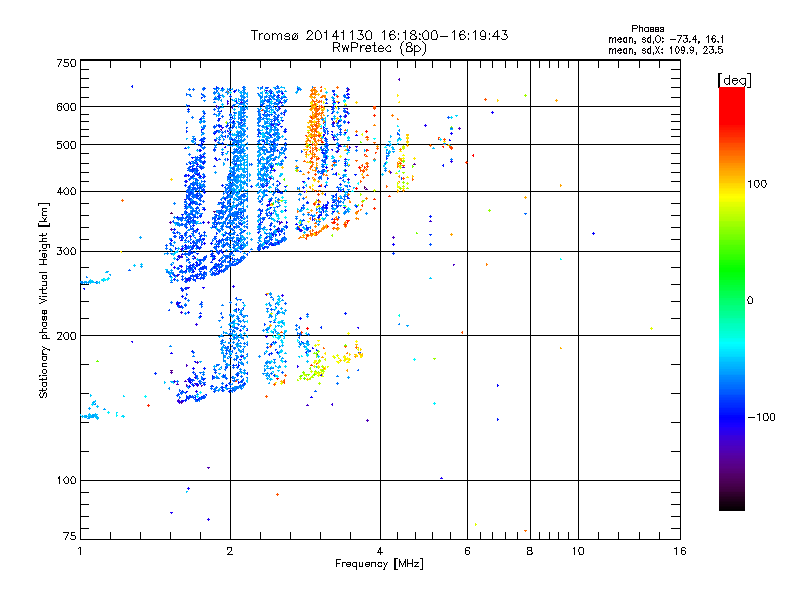Click the y-axis tick label '300'

67,251
